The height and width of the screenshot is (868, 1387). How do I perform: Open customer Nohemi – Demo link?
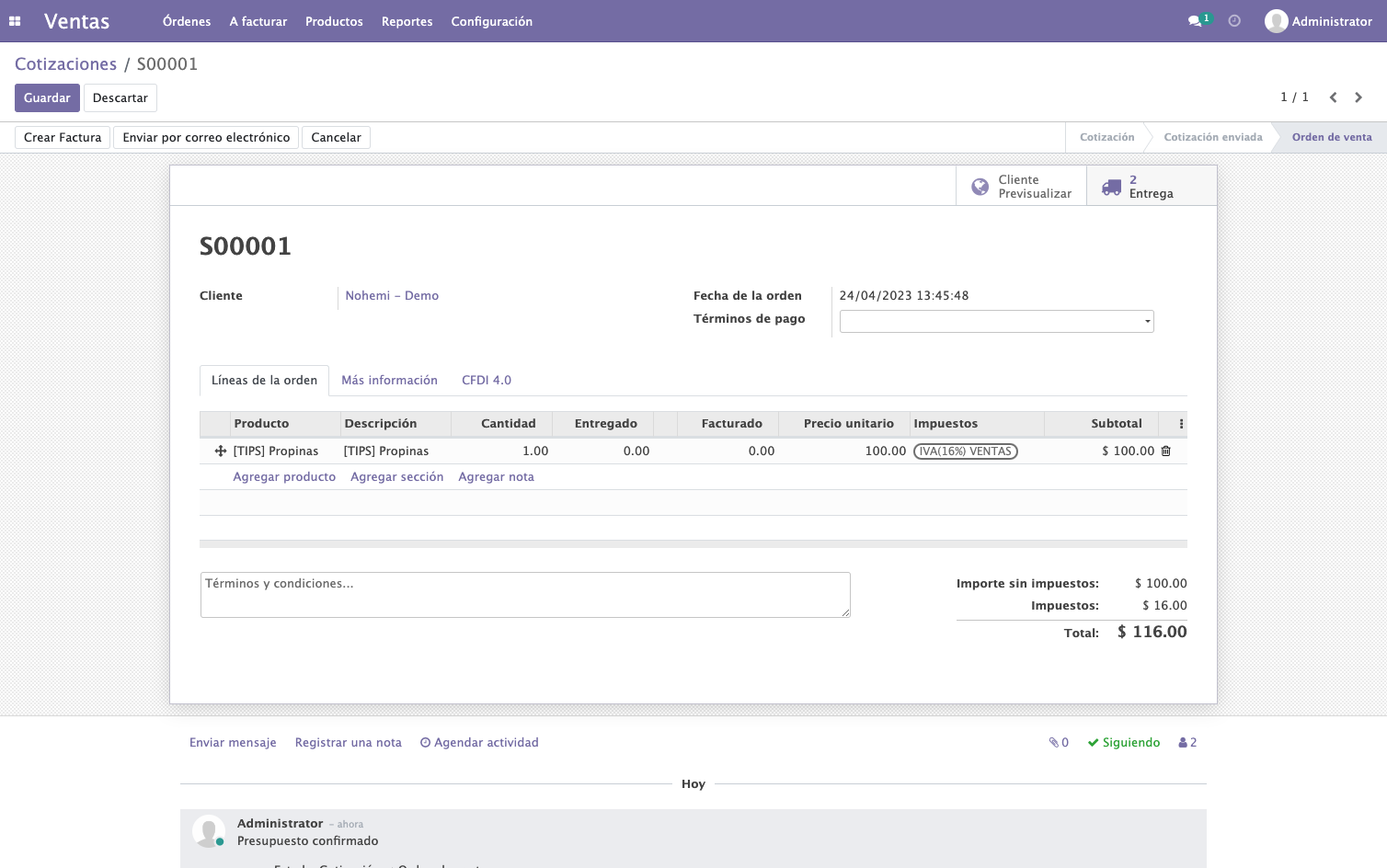(392, 296)
